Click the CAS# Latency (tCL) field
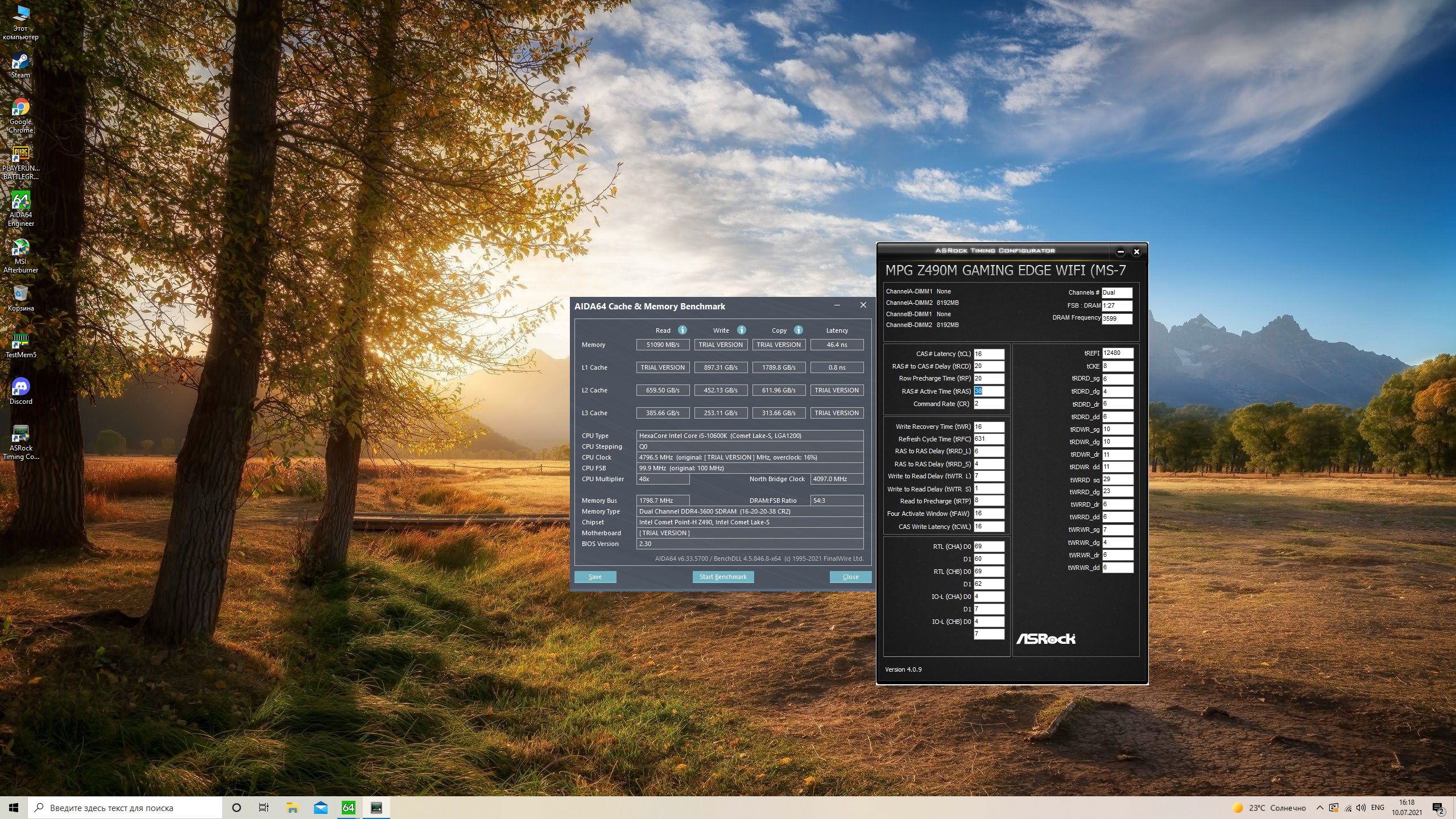This screenshot has height=819, width=1456. (988, 354)
